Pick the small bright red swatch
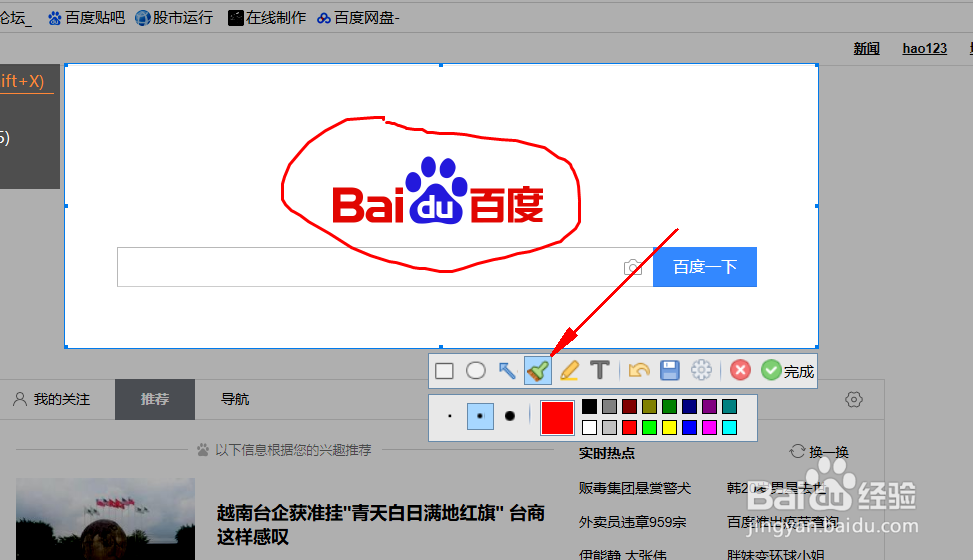 coord(629,427)
